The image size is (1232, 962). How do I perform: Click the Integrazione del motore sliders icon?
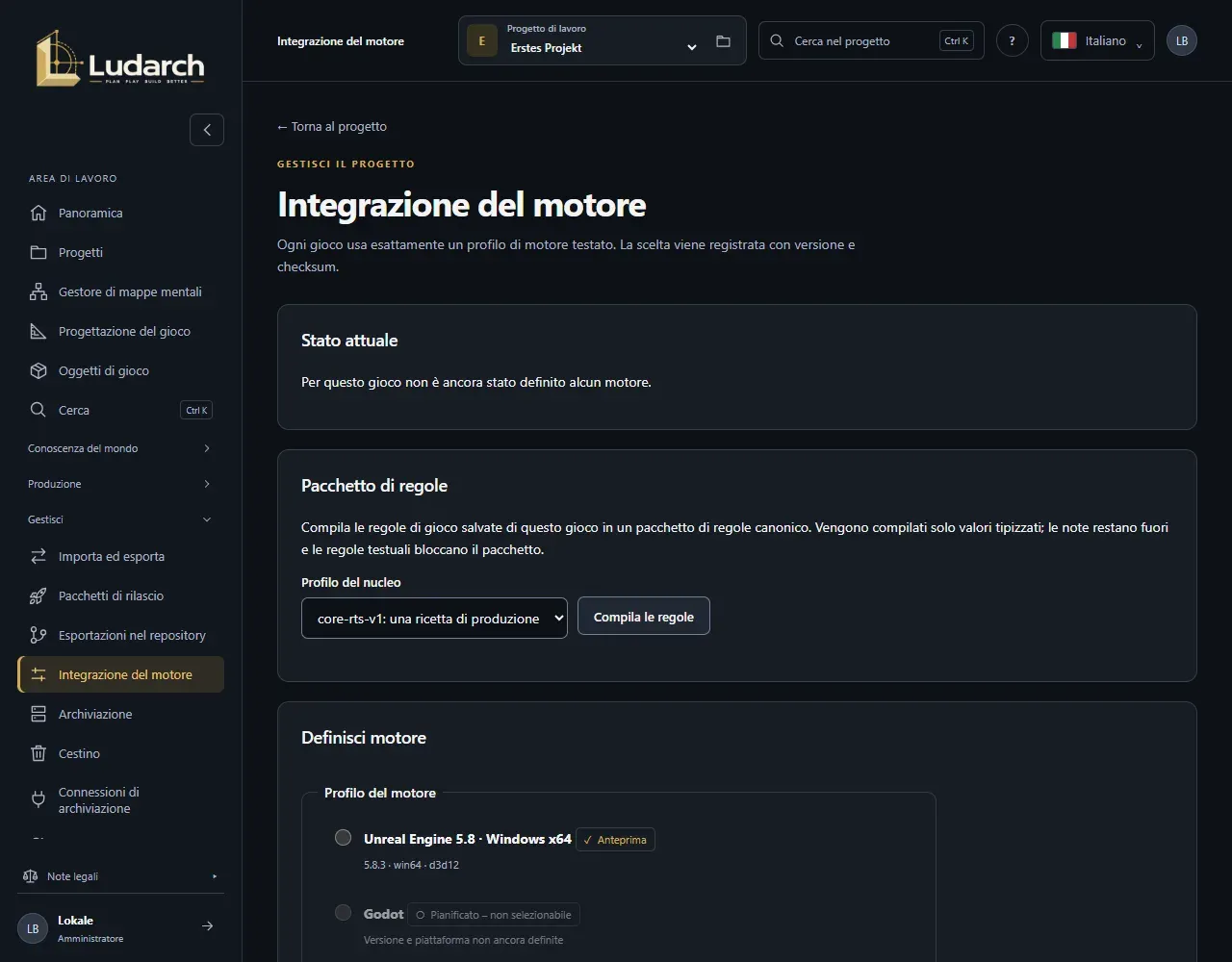[38, 674]
